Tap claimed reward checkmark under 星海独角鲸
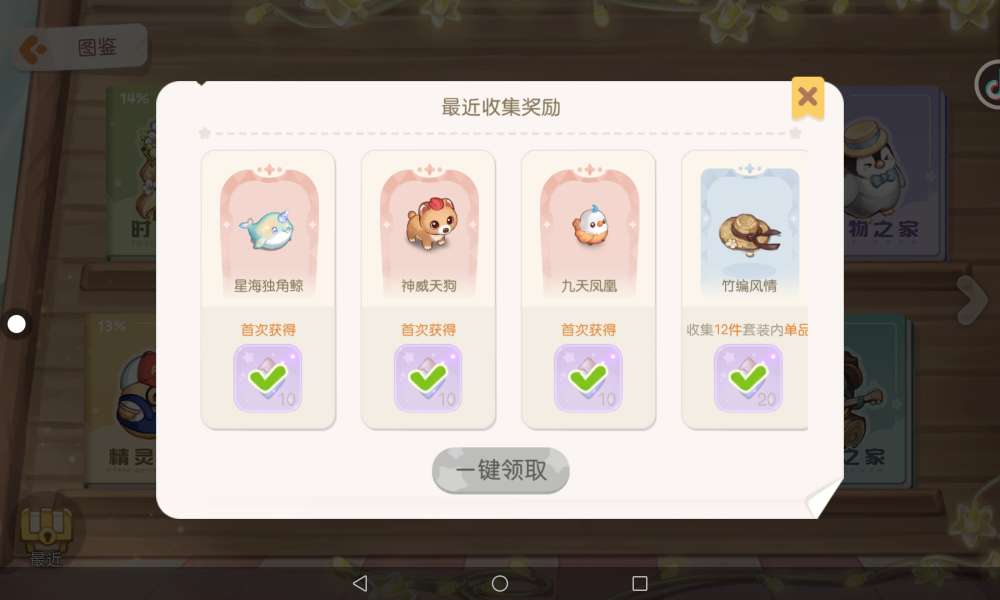The width and height of the screenshot is (1000, 600). click(x=268, y=378)
